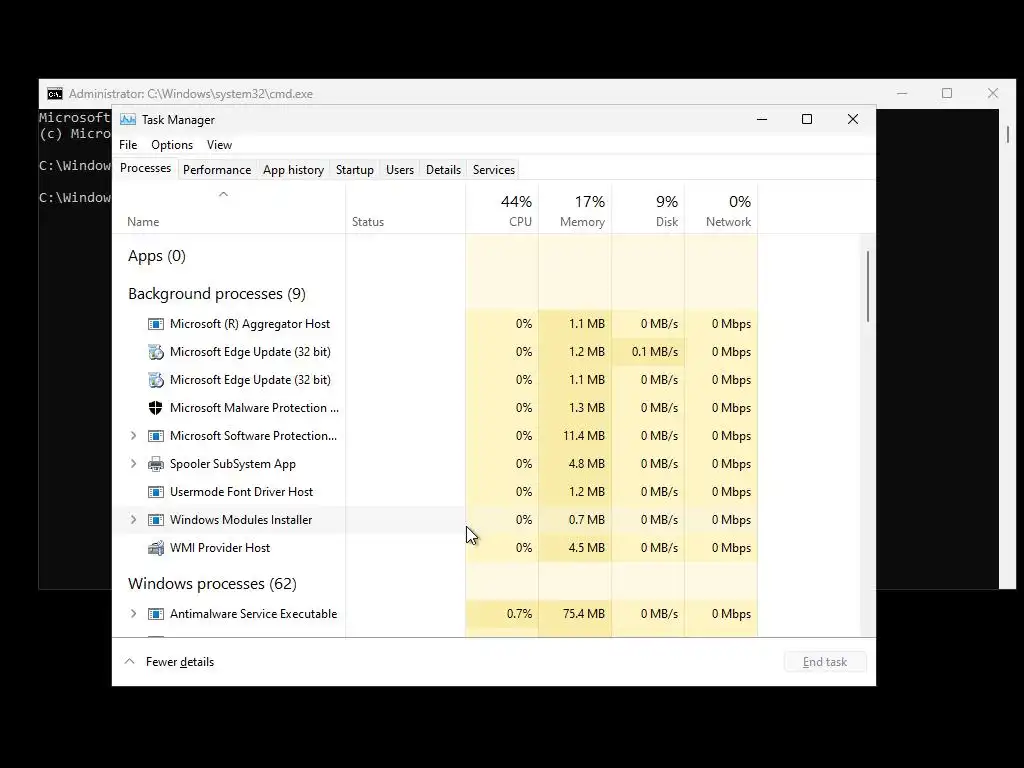Select the Microsoft (R) Aggregator Host icon
This screenshot has height=768, width=1024.
pos(155,324)
